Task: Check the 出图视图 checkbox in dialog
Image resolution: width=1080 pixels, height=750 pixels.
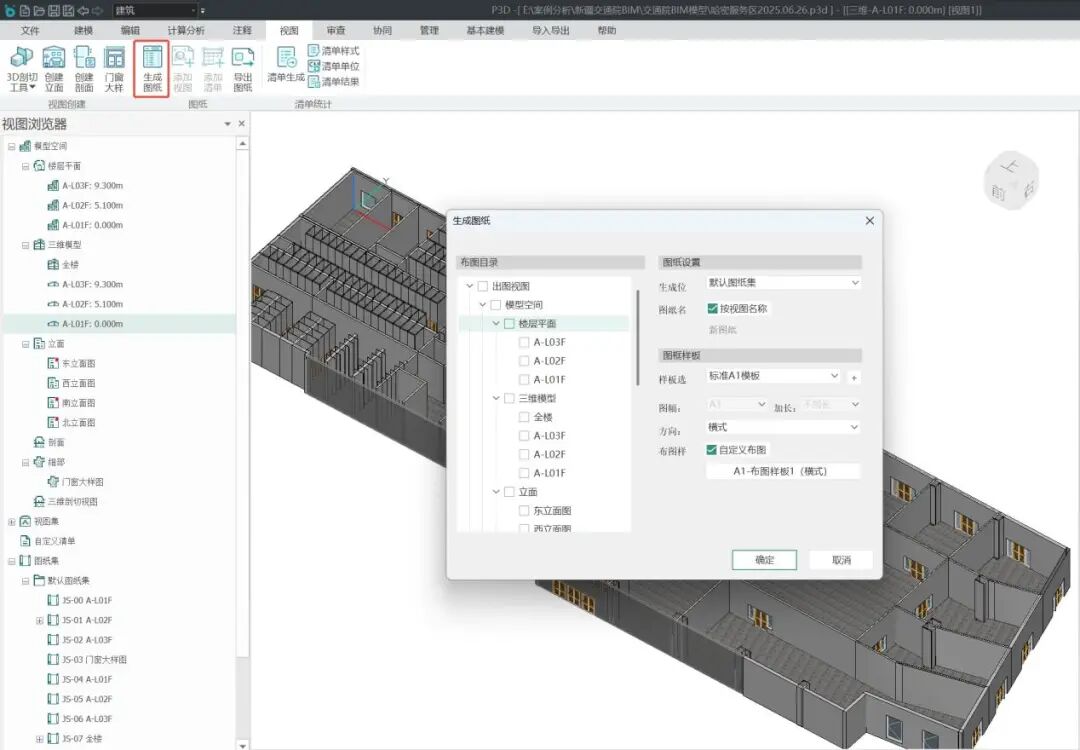Action: (483, 286)
